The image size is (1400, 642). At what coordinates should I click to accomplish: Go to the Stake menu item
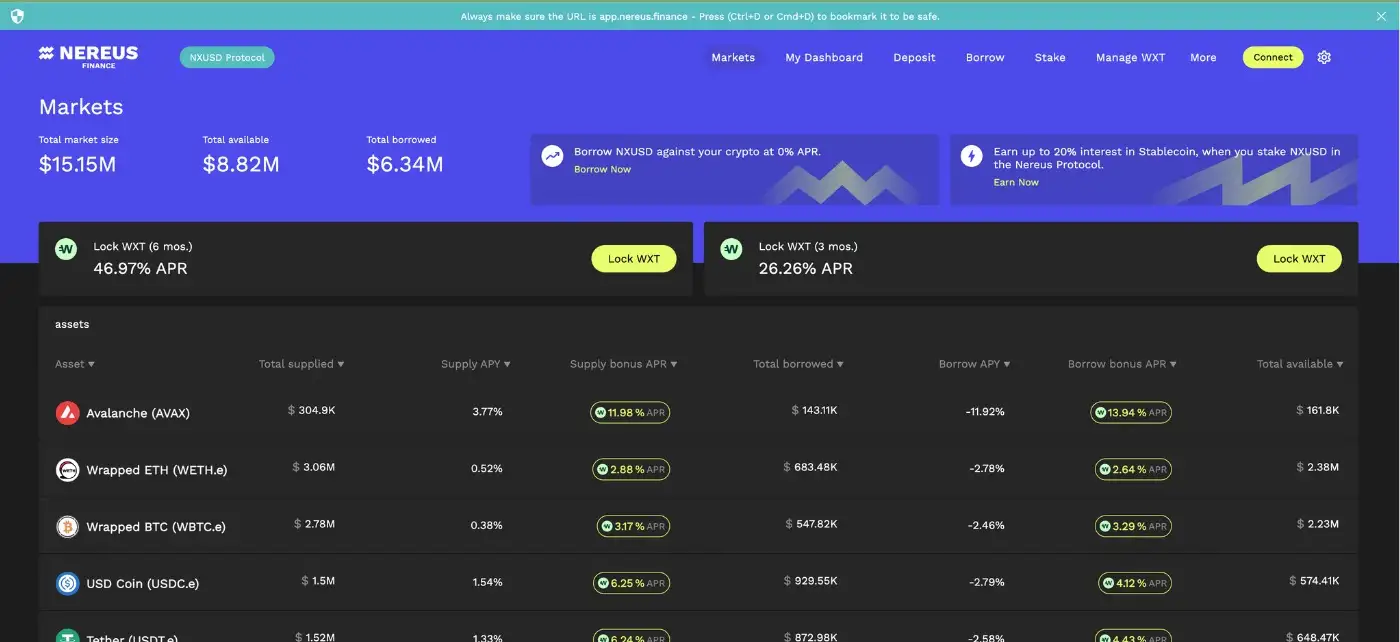click(x=1049, y=57)
